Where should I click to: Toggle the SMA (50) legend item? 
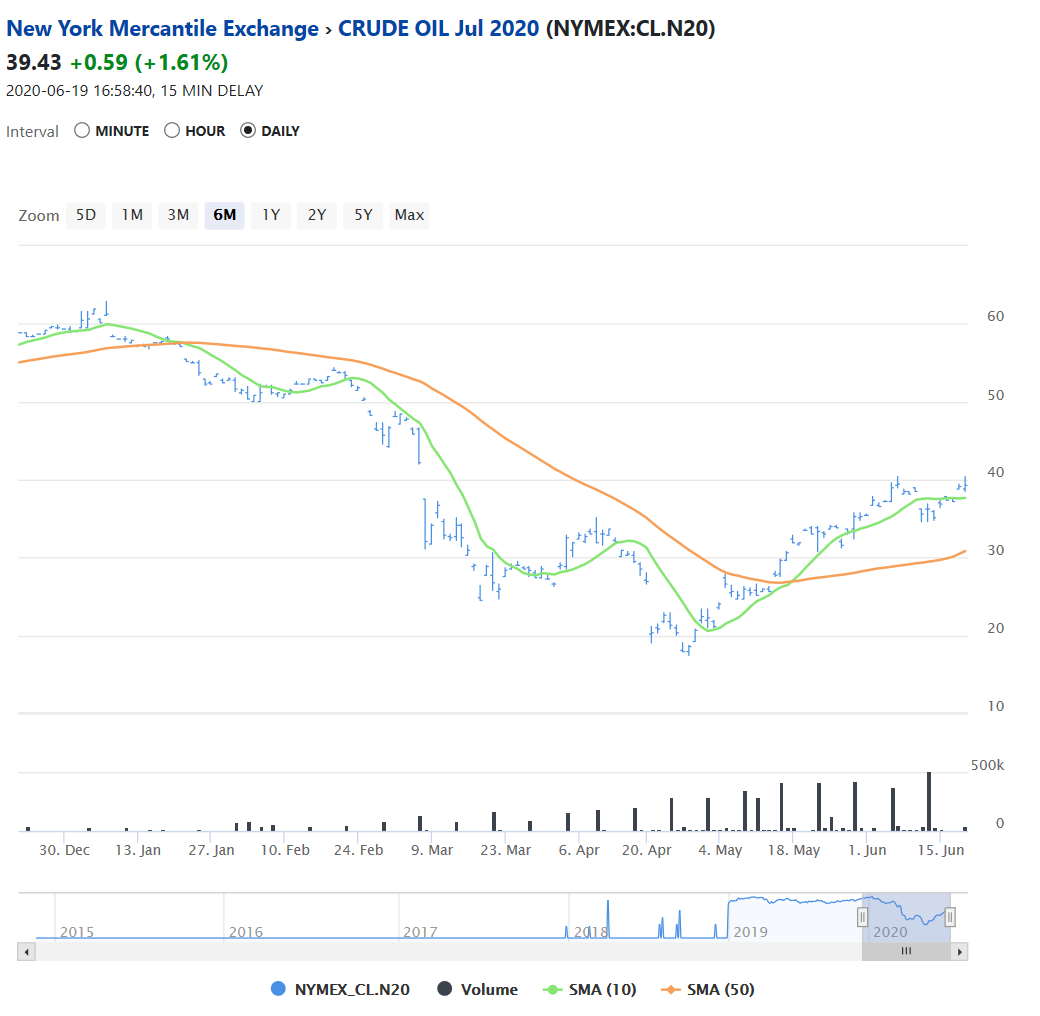(x=708, y=990)
